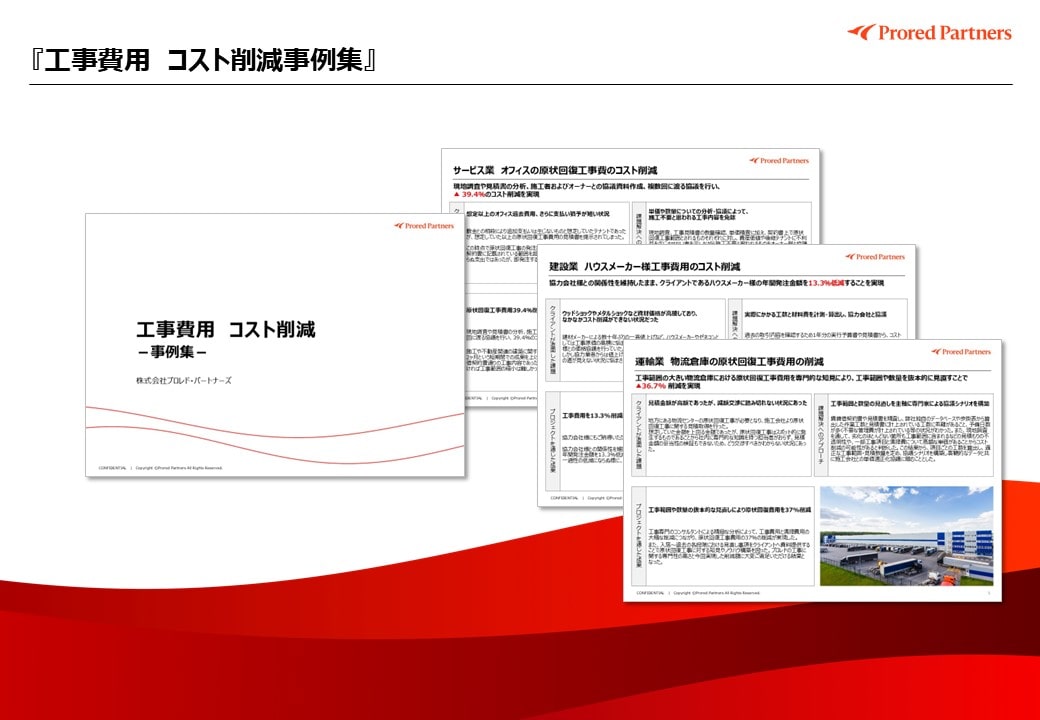Click the 13.3%低減 highlighted text

(x=826, y=283)
